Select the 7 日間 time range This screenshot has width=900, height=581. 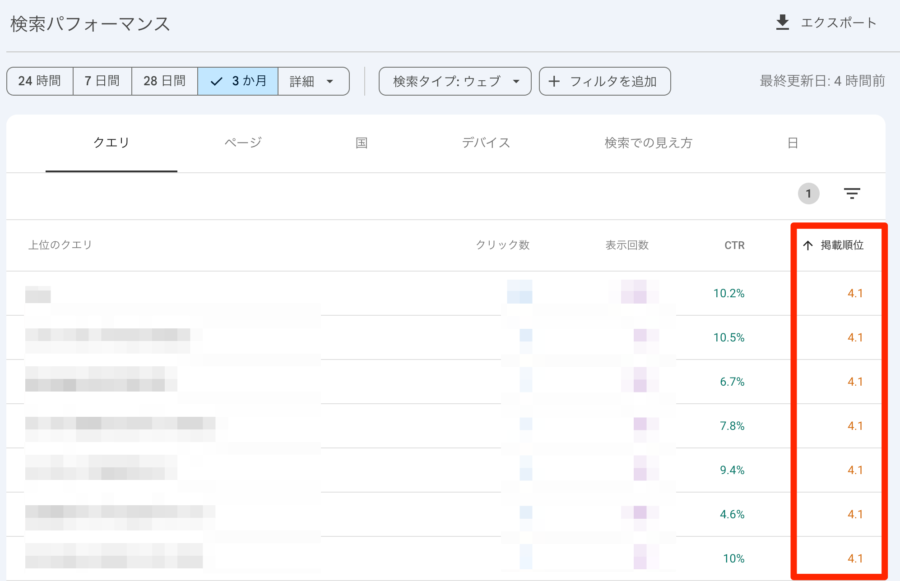(x=103, y=81)
